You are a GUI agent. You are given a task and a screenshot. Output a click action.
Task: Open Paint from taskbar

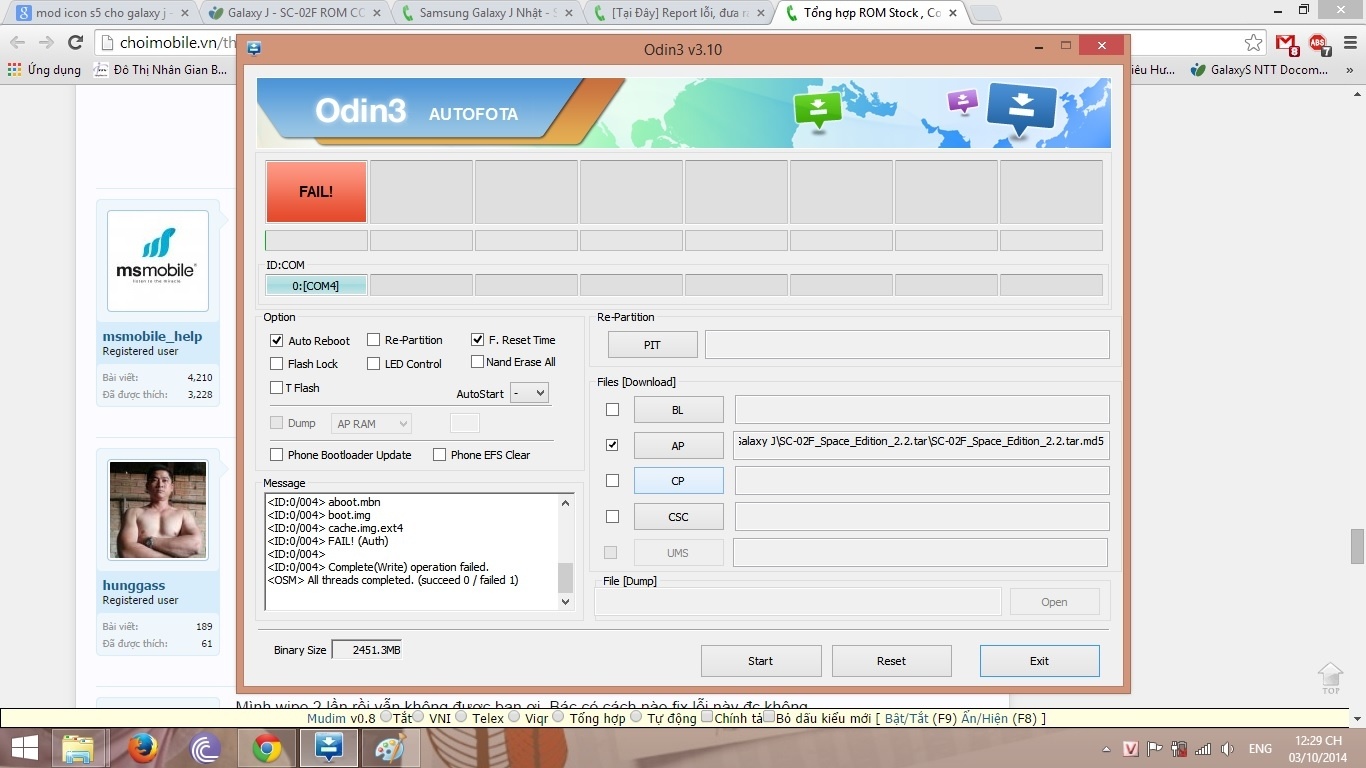coord(390,748)
